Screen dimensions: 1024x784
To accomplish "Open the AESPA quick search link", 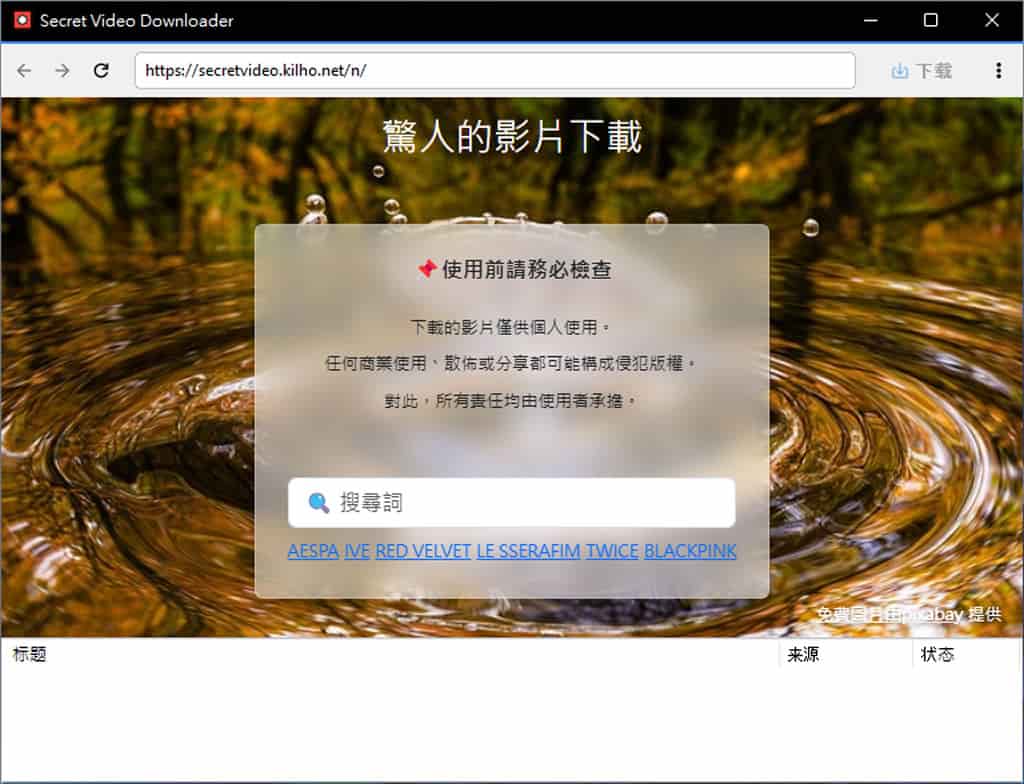I will point(313,551).
